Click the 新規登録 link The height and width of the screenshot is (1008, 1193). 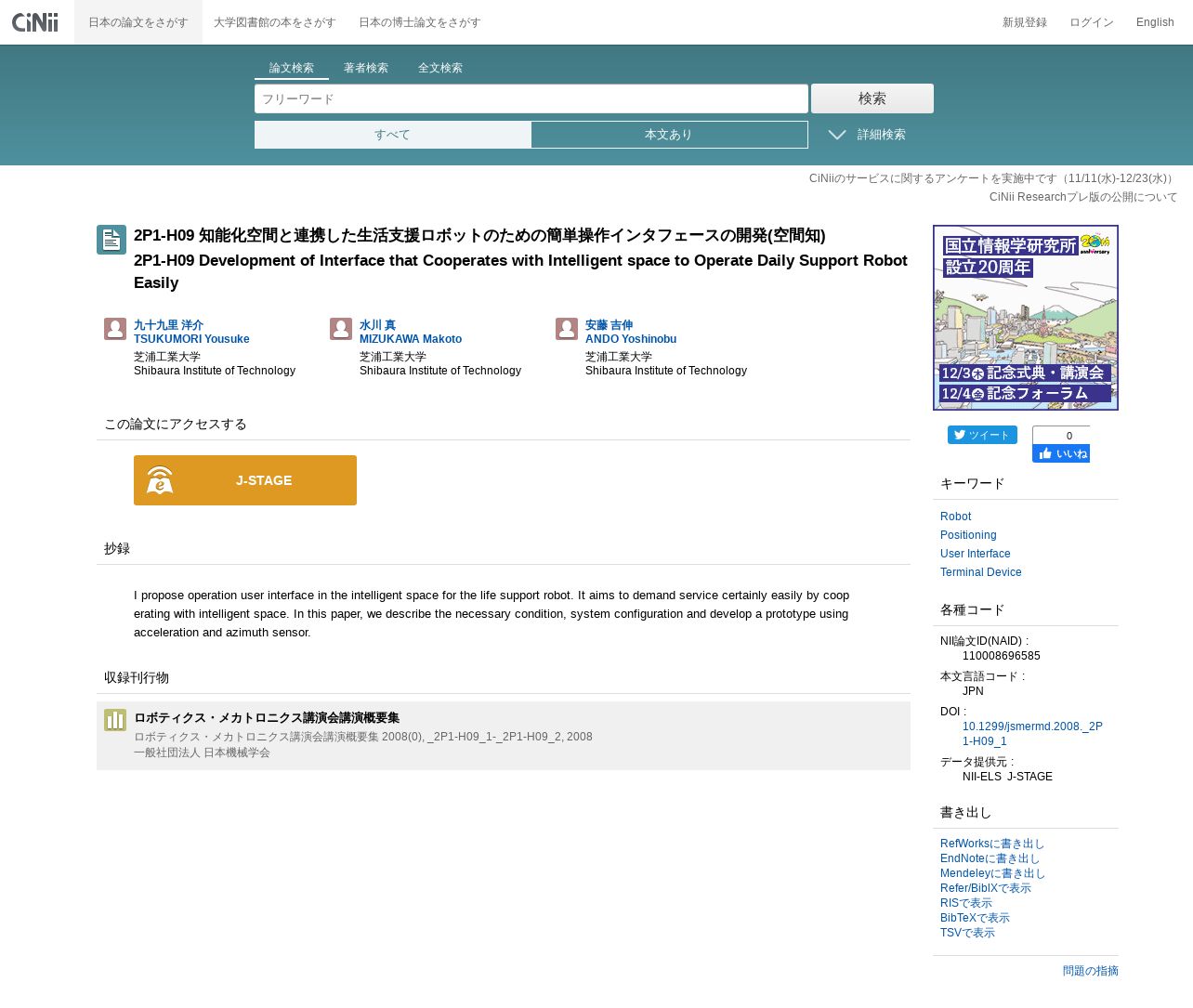[x=1025, y=22]
